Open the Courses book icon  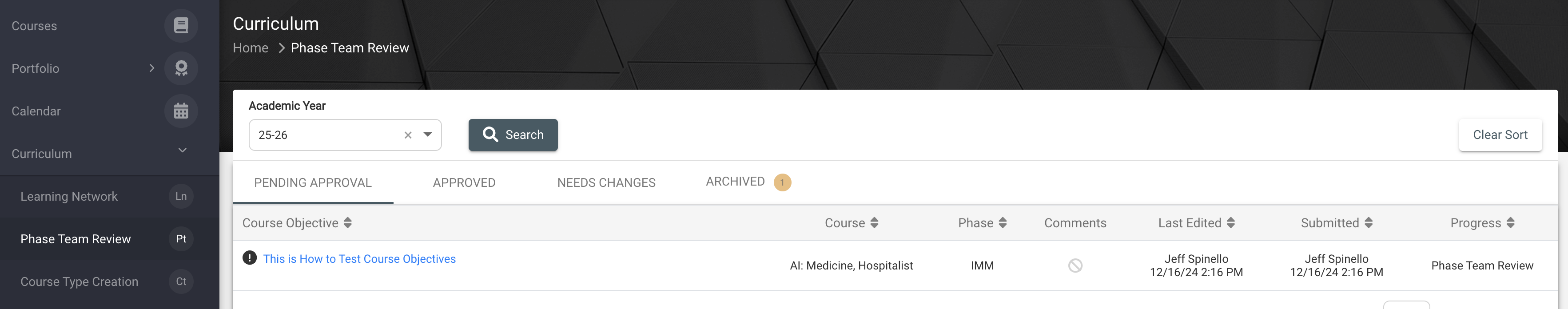coord(181,26)
